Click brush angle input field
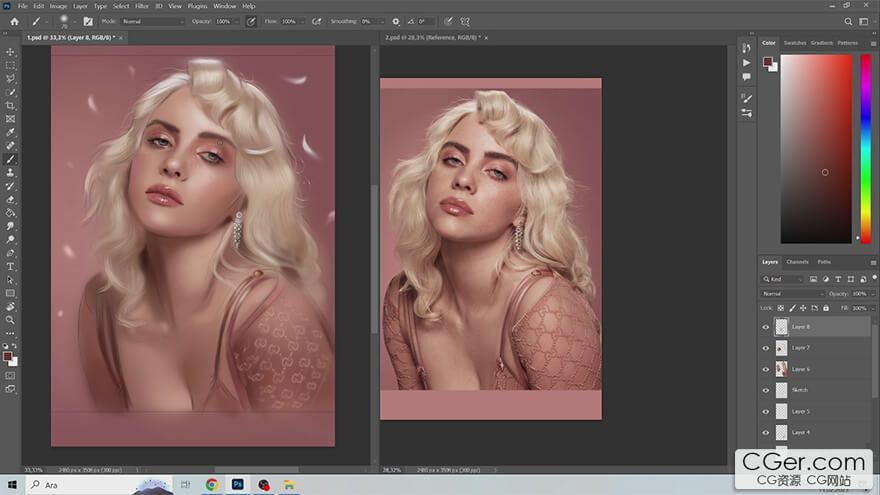The height and width of the screenshot is (495, 880). 425,21
